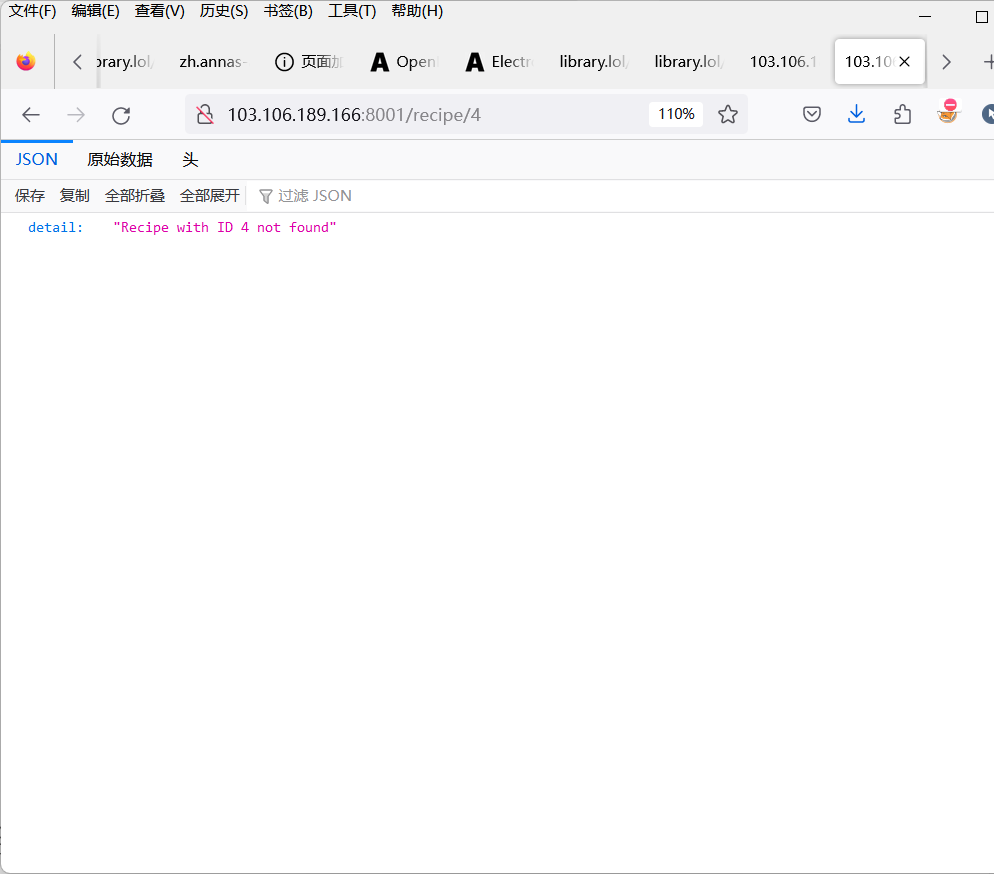994x874 pixels.
Task: Click the detail key
Action: click(x=55, y=228)
